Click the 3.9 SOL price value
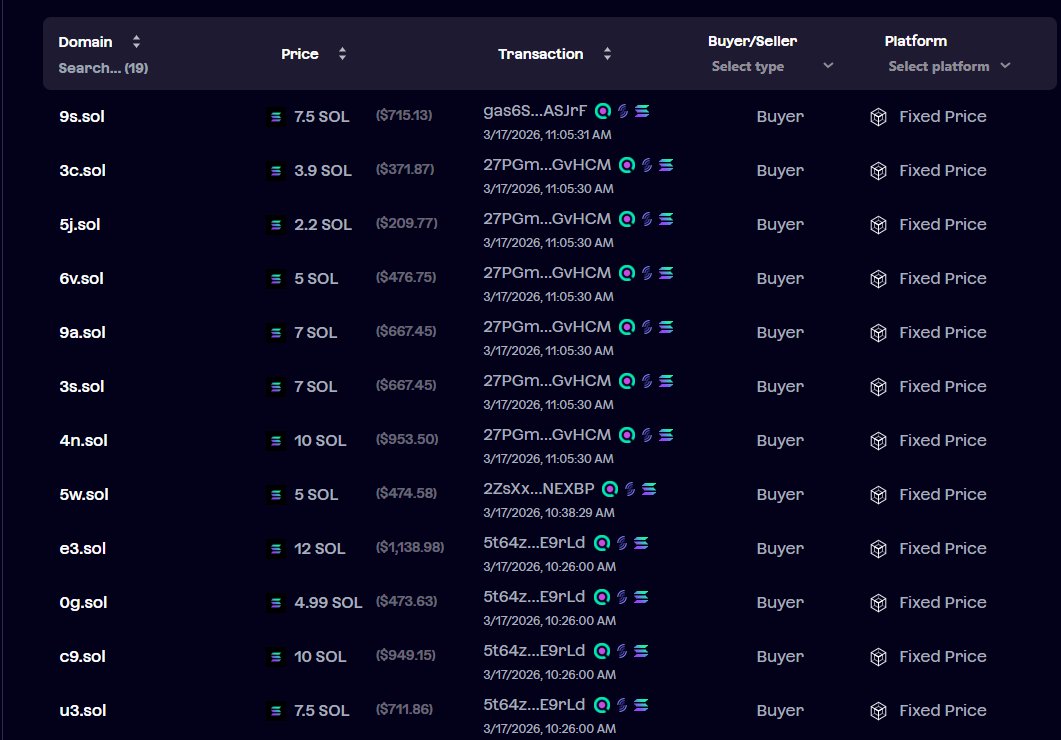1061x740 pixels. [323, 170]
